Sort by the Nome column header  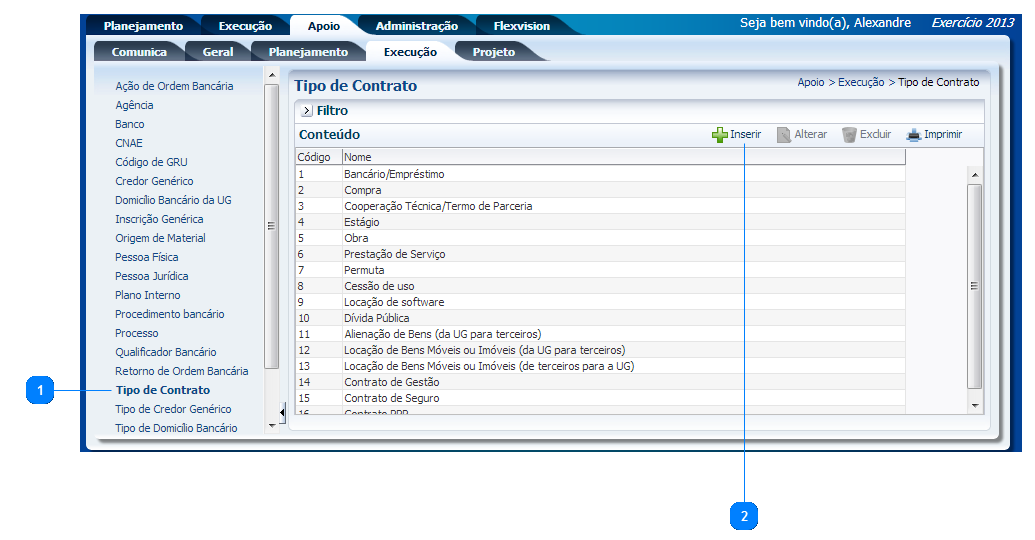[358, 157]
